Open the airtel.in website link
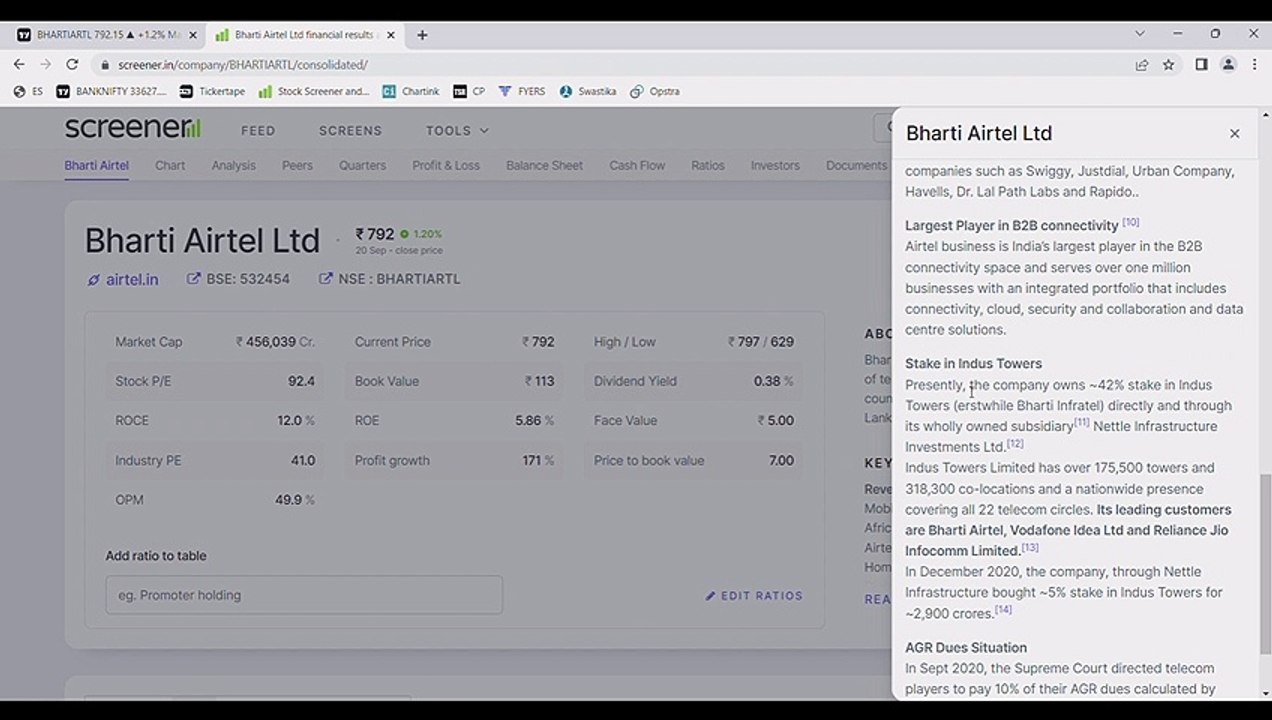Image resolution: width=1272 pixels, height=720 pixels. coord(123,280)
